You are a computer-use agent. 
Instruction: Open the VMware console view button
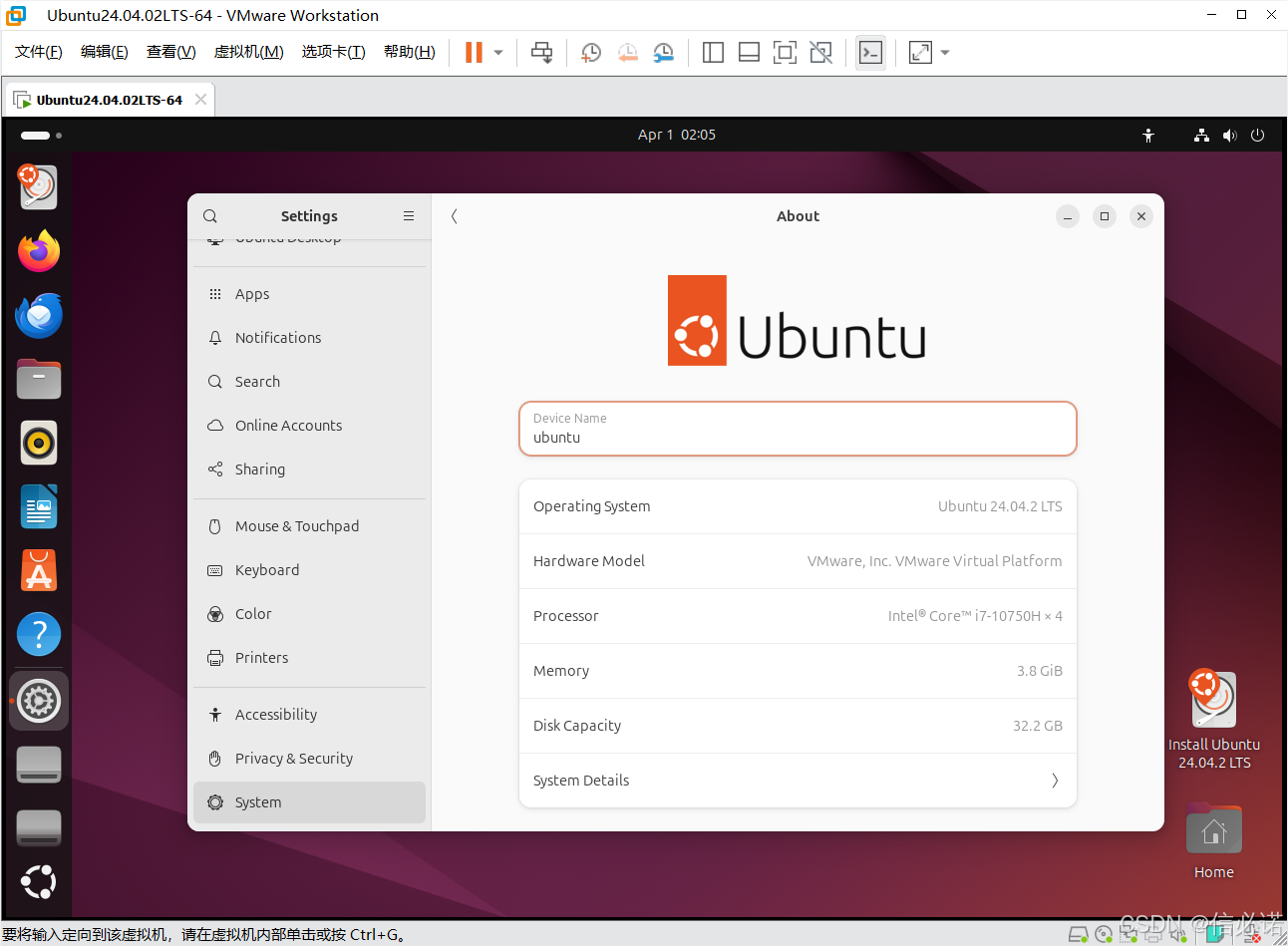pyautogui.click(x=870, y=53)
